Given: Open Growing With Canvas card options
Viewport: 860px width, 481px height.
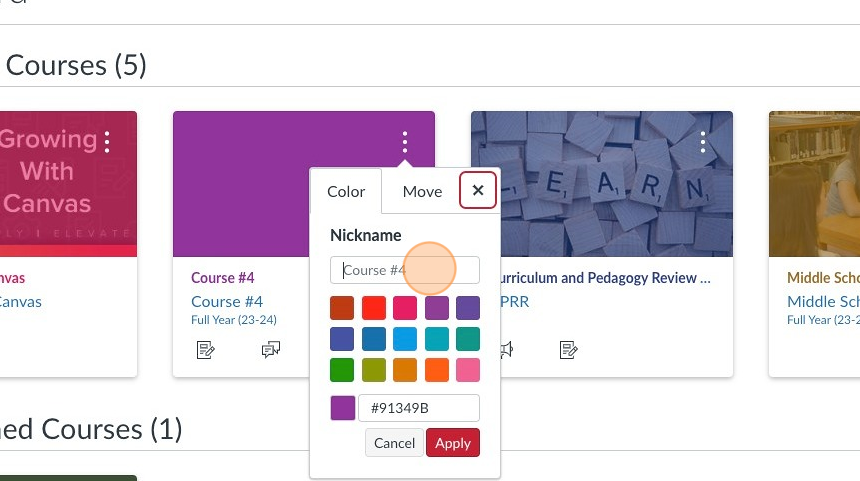Looking at the screenshot, I should pos(107,142).
